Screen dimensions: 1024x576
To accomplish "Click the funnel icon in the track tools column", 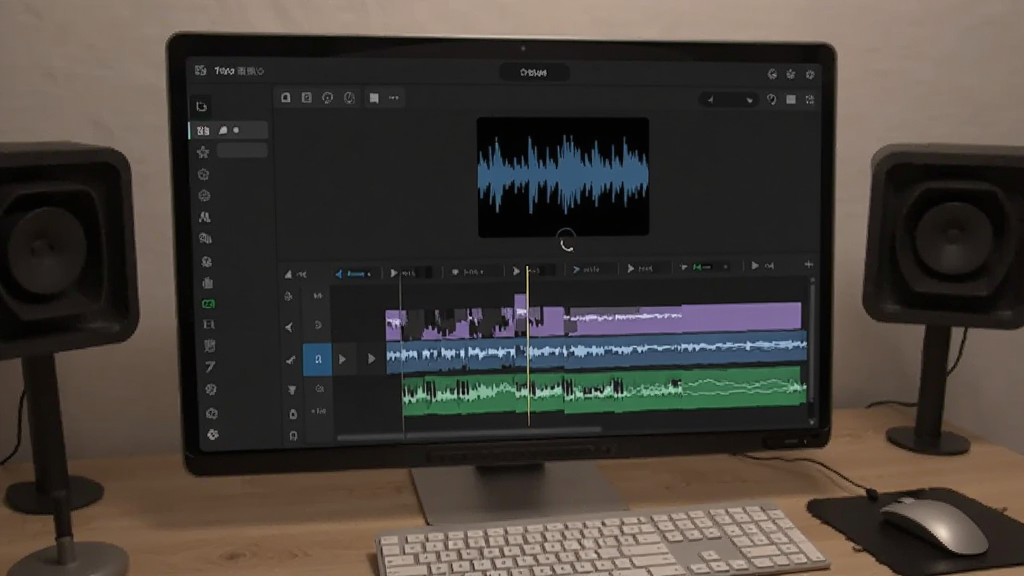I will coord(292,390).
